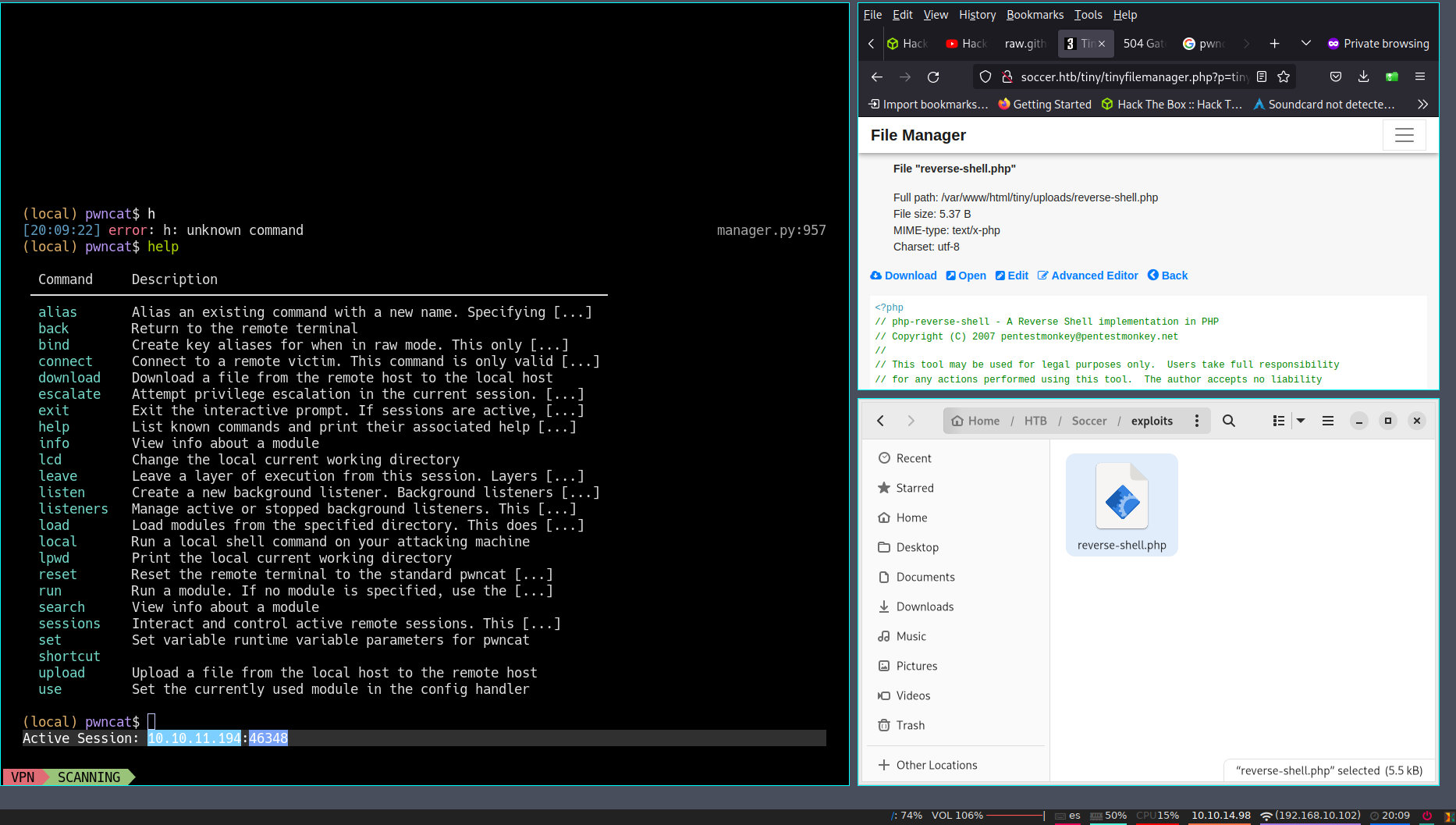
Task: Click the green extension icon in Firefox
Action: pos(1392,76)
